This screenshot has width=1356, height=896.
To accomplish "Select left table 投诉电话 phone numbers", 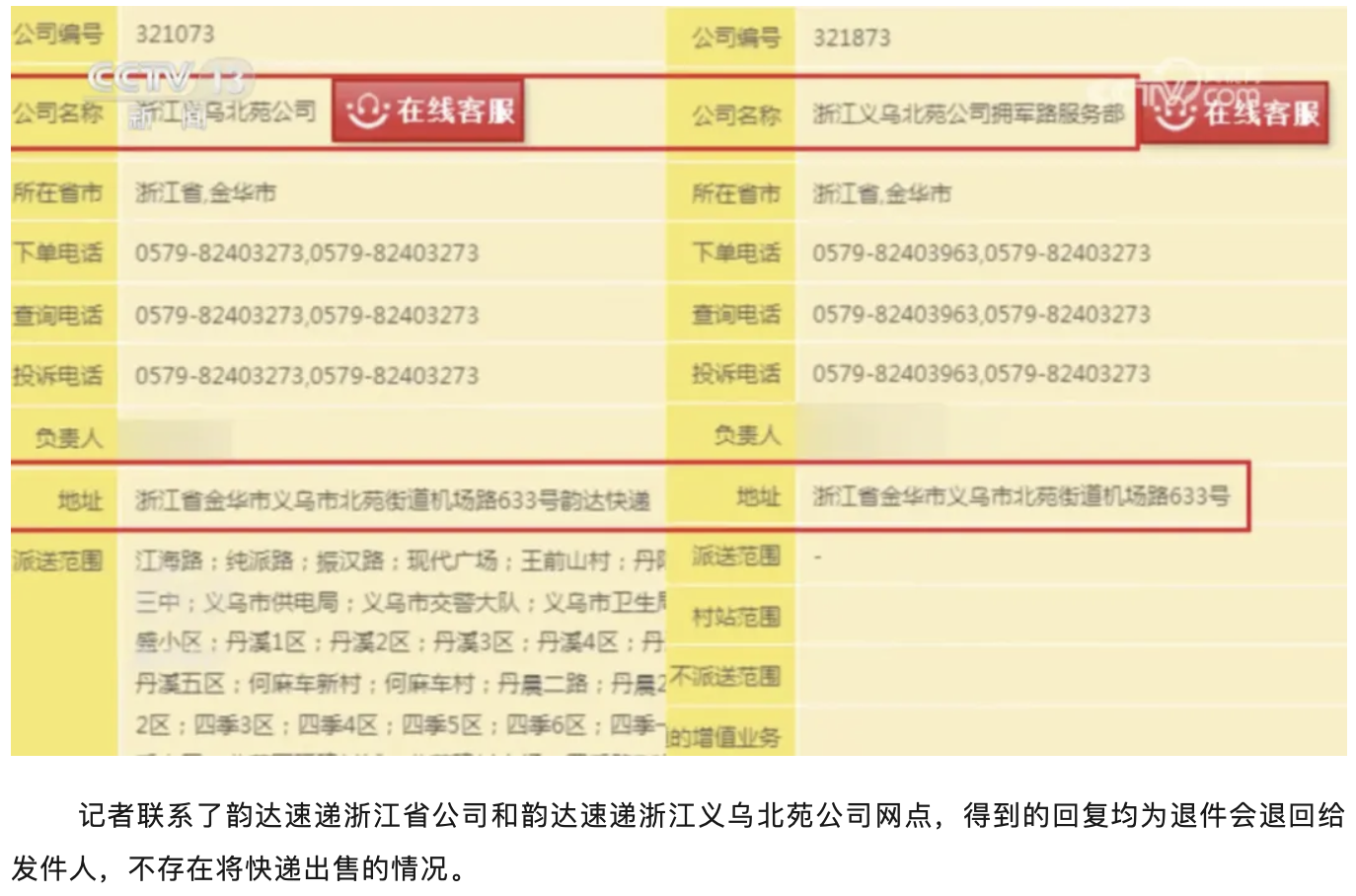I will [307, 375].
